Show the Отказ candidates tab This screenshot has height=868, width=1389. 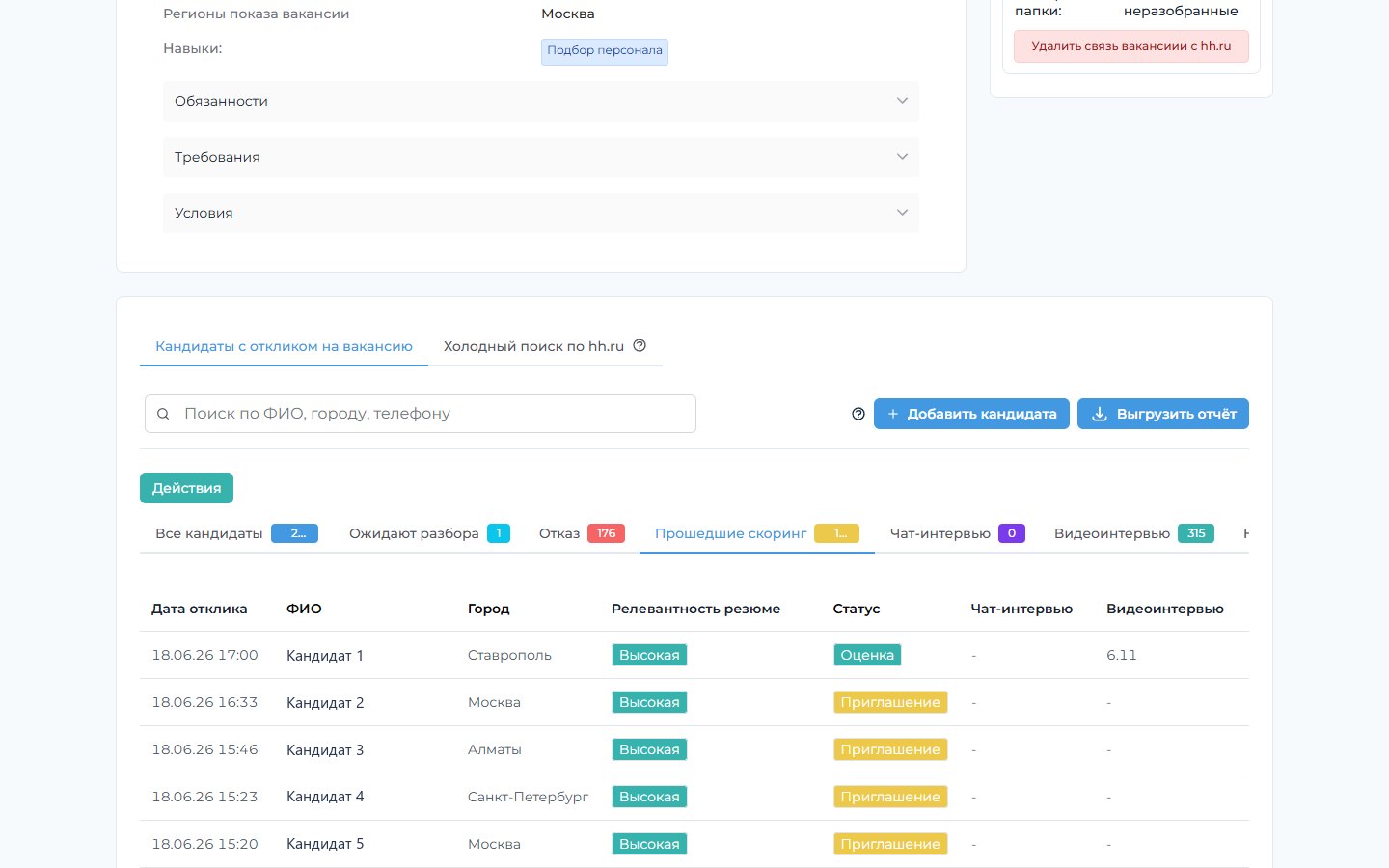[x=582, y=533]
